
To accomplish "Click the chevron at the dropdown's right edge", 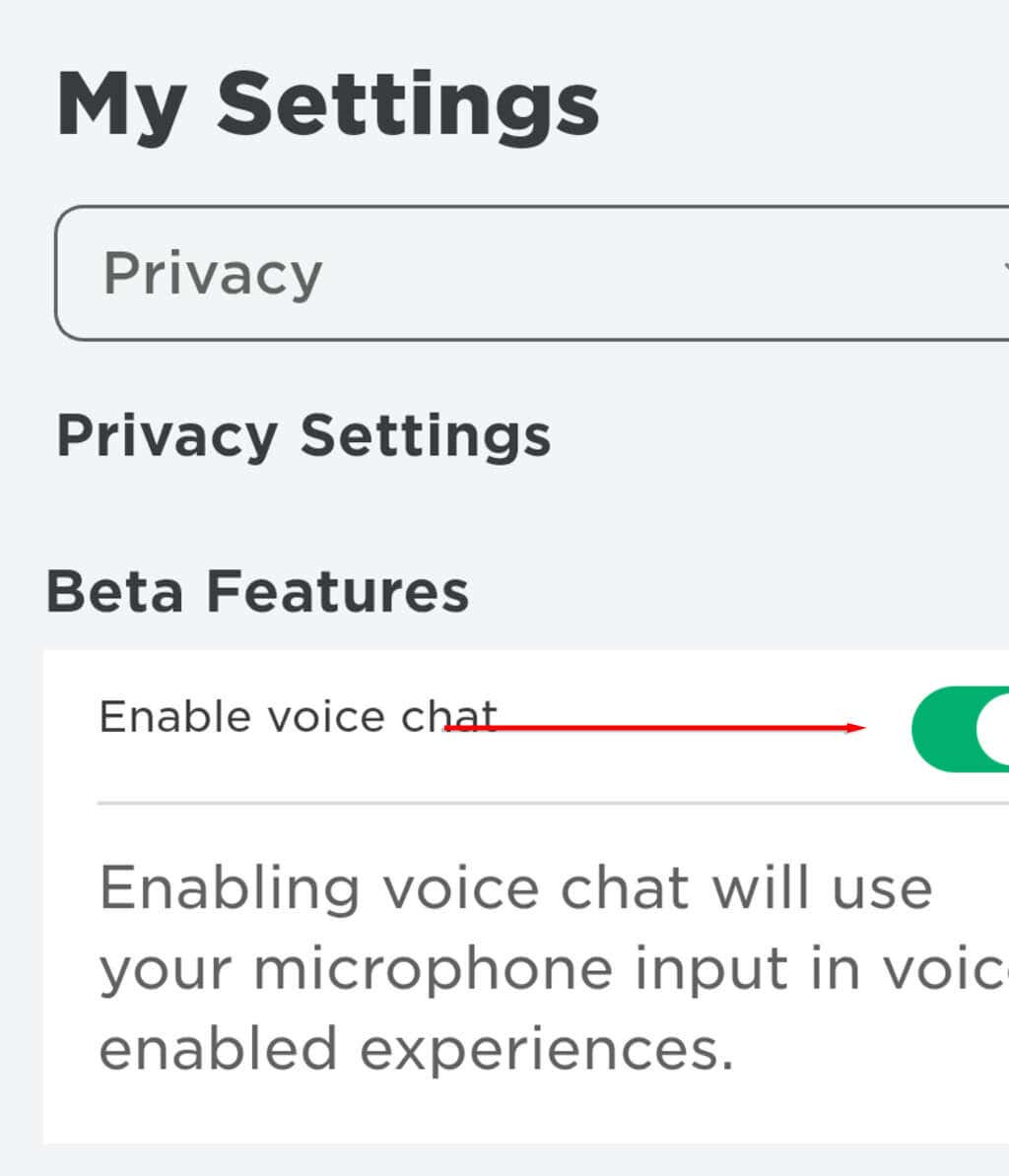I will pyautogui.click(x=1003, y=268).
